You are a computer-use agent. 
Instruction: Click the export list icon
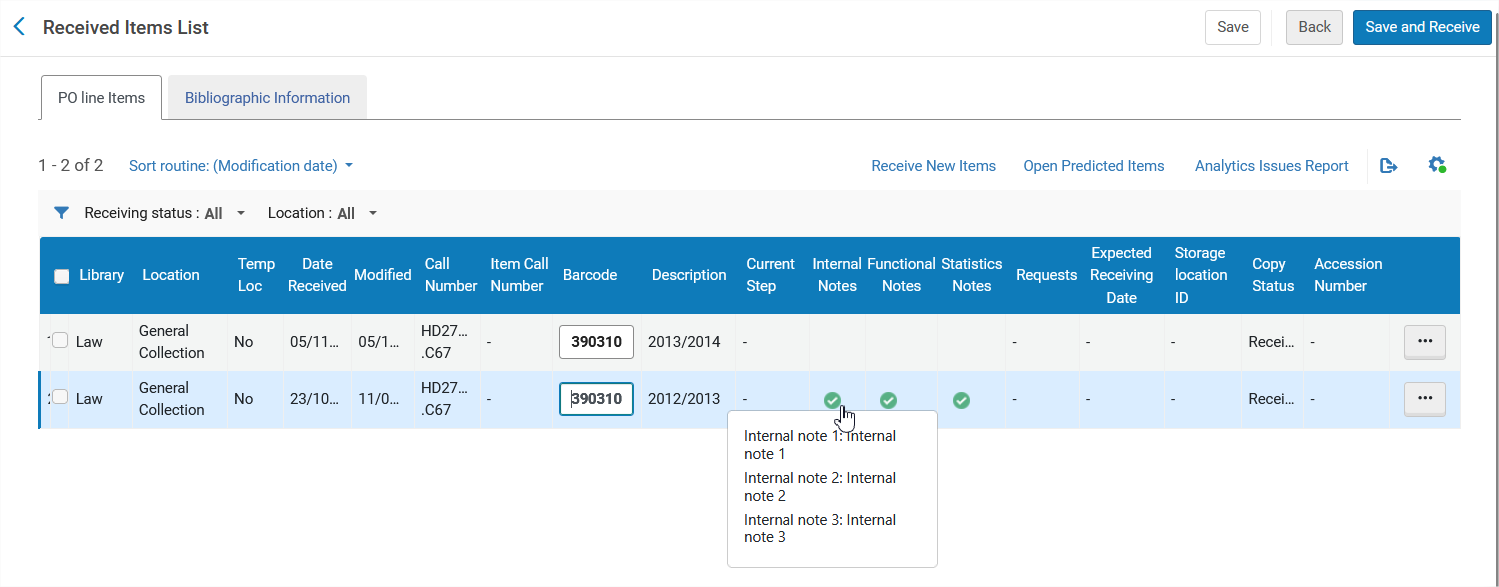1388,166
